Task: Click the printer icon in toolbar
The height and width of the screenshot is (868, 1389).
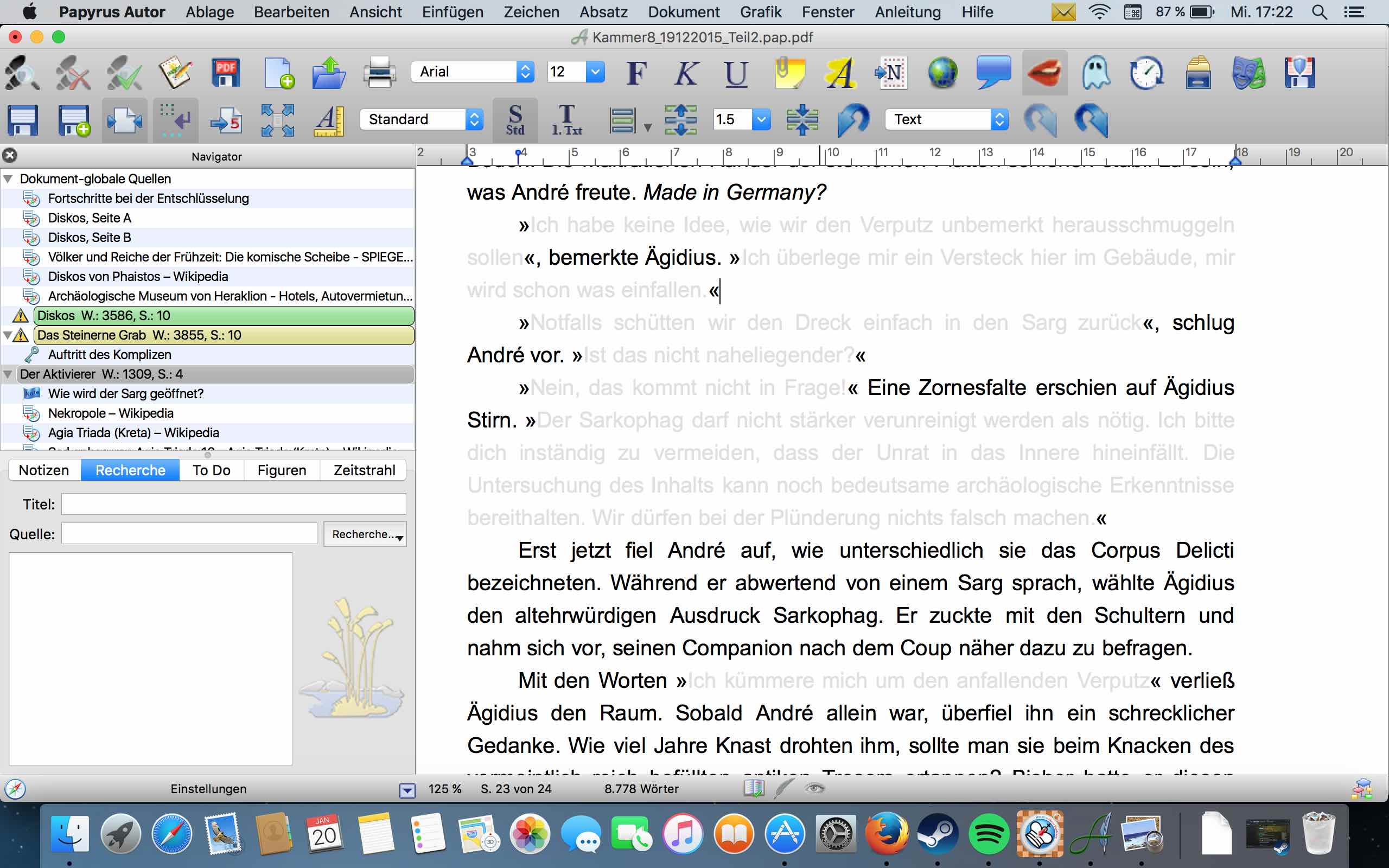Action: click(379, 72)
